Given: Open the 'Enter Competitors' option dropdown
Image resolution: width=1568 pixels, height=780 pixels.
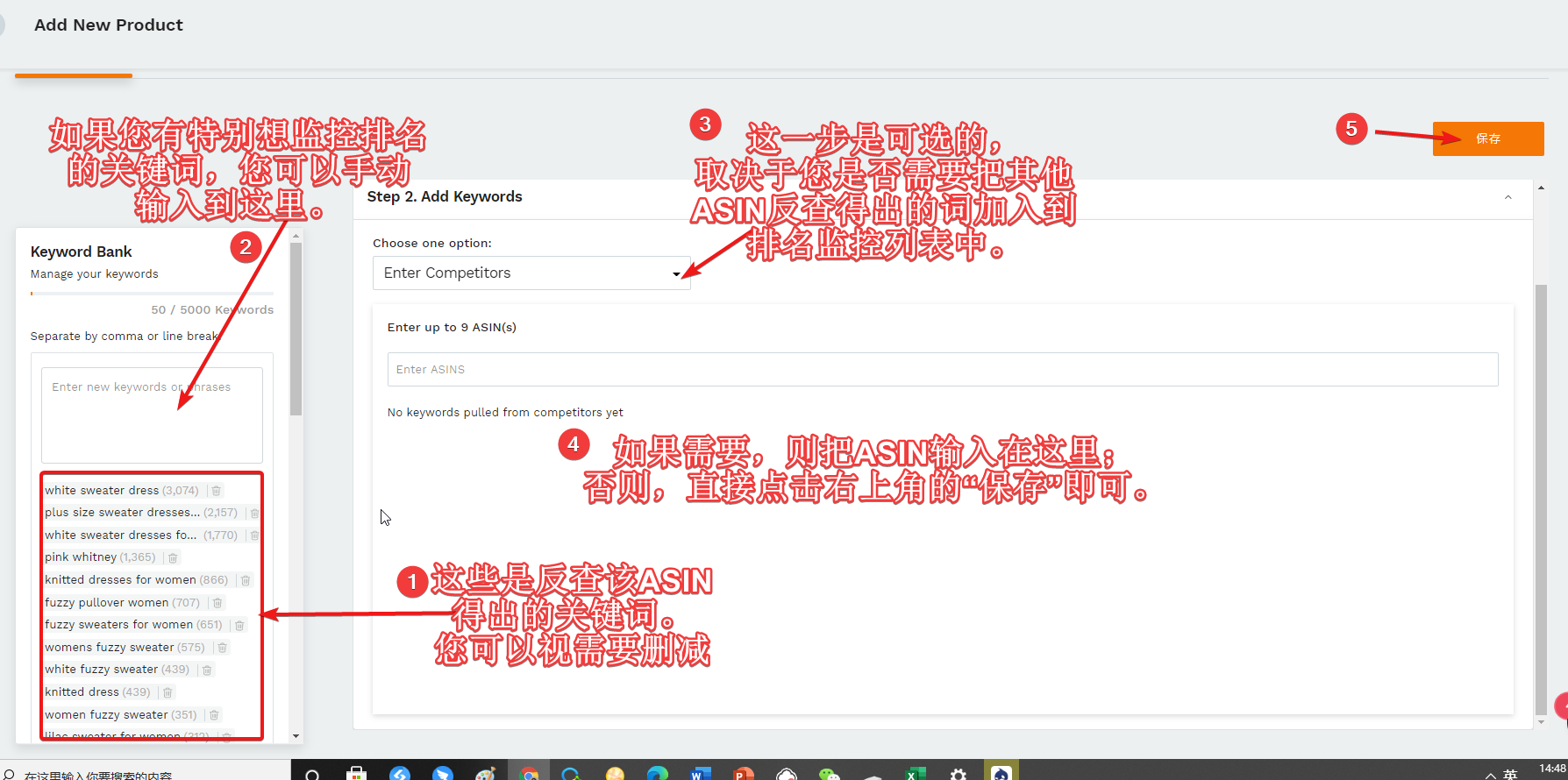Looking at the screenshot, I should point(531,273).
